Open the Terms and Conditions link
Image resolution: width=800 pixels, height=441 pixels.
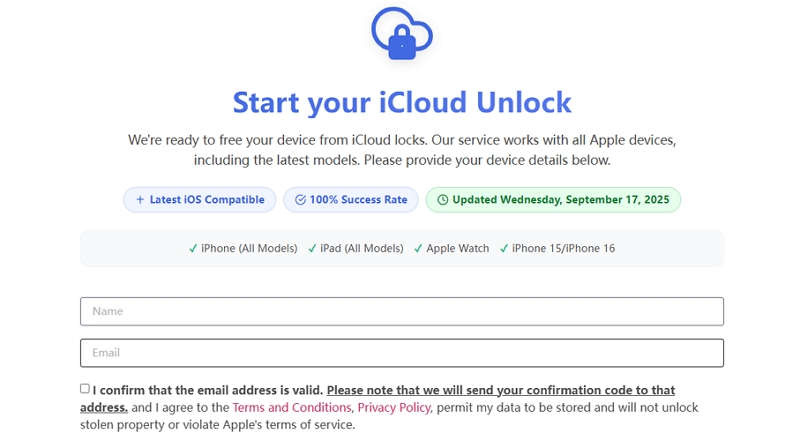point(292,407)
